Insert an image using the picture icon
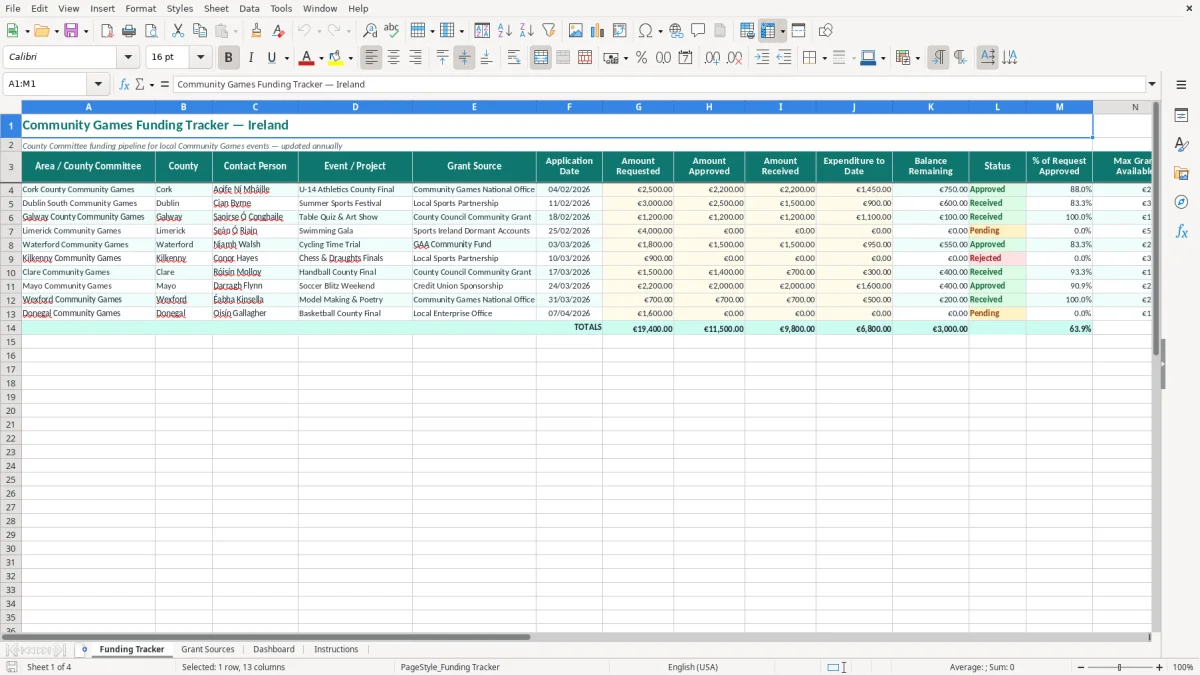1200x675 pixels. pyautogui.click(x=576, y=31)
